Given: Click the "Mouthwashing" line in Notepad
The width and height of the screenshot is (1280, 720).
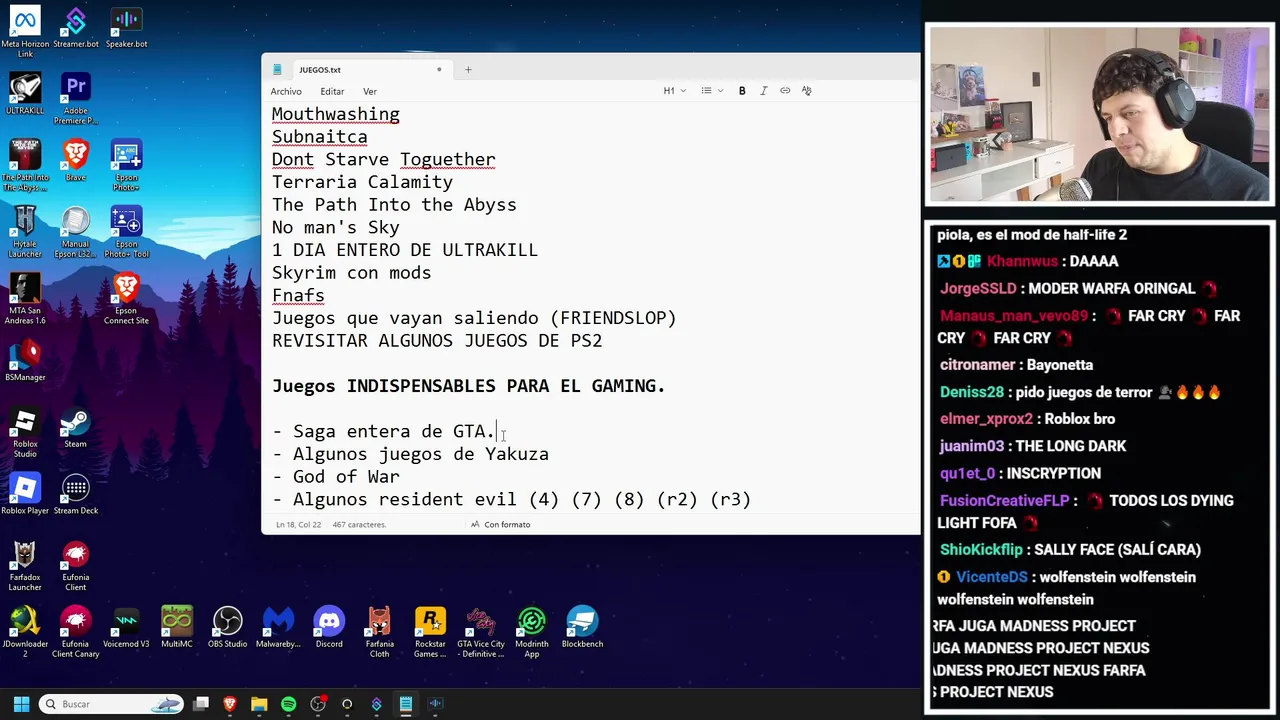Looking at the screenshot, I should [335, 114].
